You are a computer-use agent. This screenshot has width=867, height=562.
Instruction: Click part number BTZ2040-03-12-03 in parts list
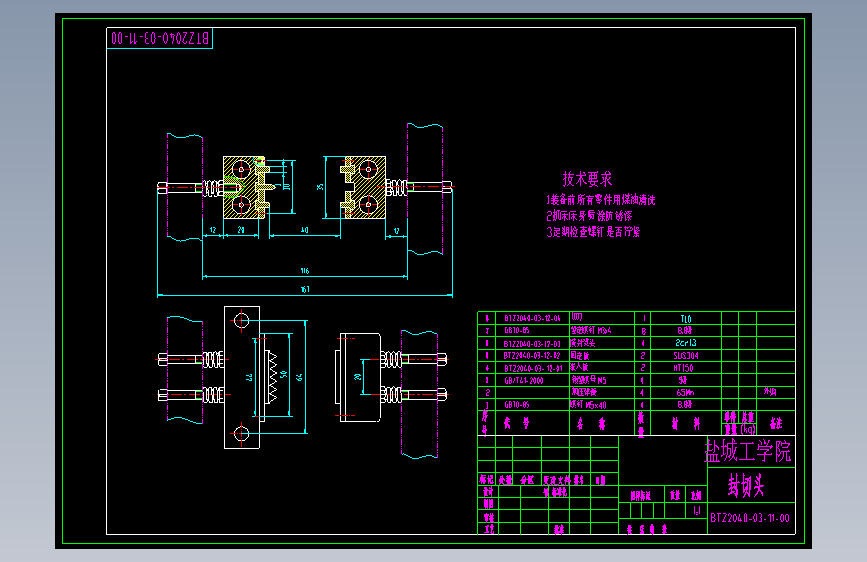tap(532, 344)
